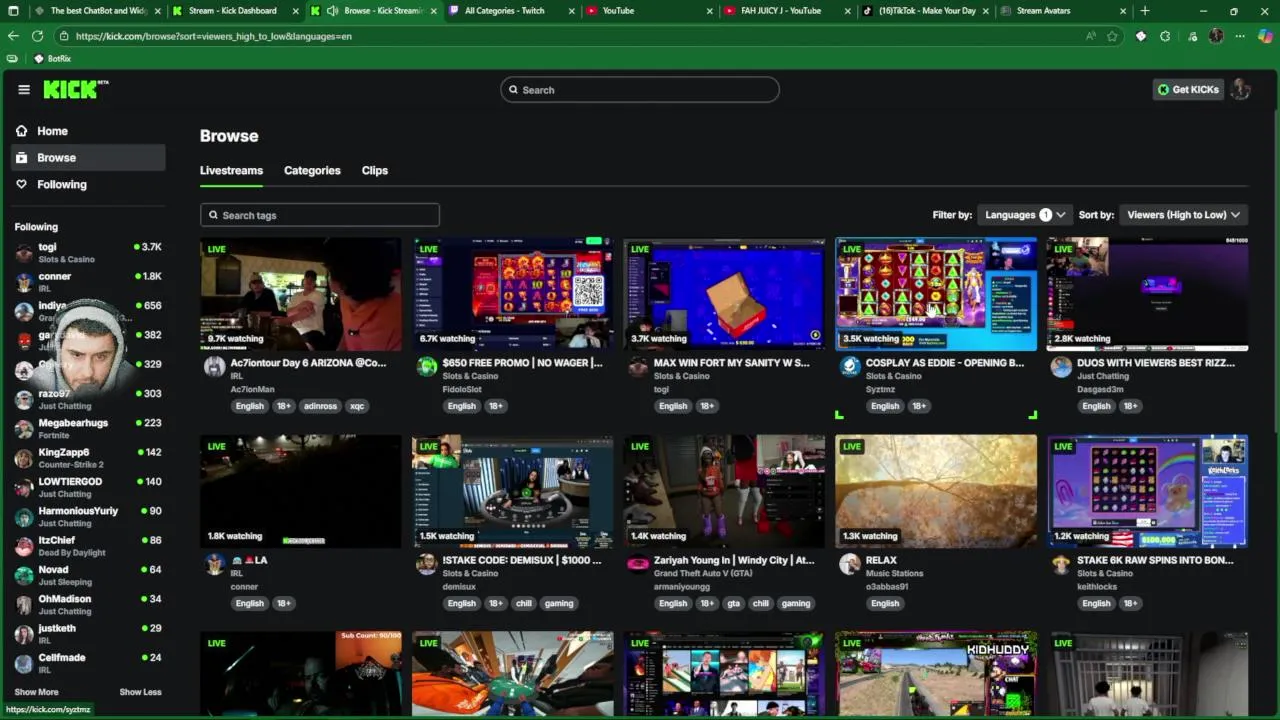Image resolution: width=1280 pixels, height=720 pixels.
Task: Expand the Languages filter dropdown
Action: 1025,214
